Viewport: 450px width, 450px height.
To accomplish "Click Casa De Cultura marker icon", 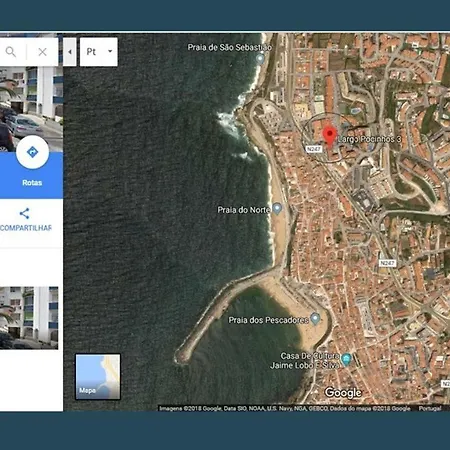I will [x=347, y=359].
